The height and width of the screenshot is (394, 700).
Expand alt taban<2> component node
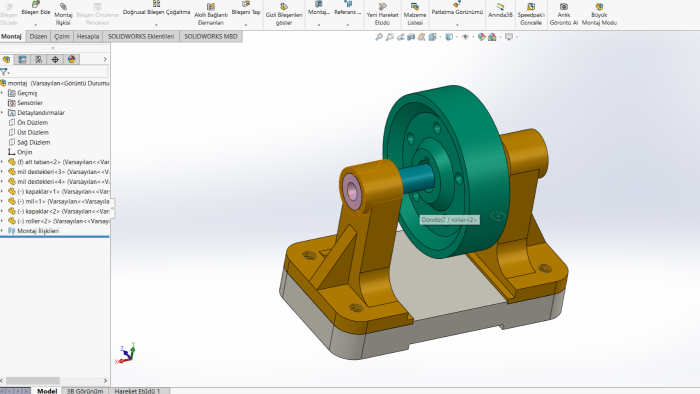click(2, 162)
